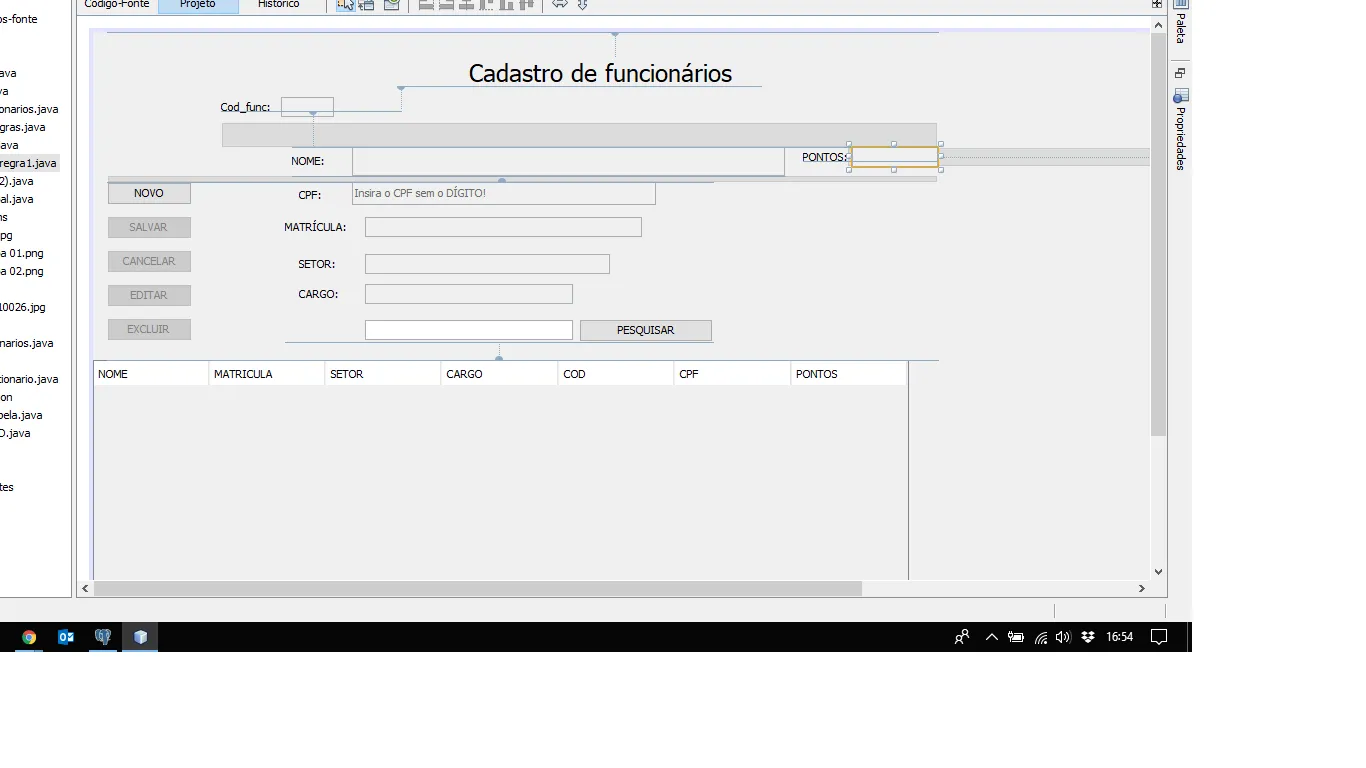
Task: Click the horizontal scrollbar right arrow
Action: pos(1142,589)
